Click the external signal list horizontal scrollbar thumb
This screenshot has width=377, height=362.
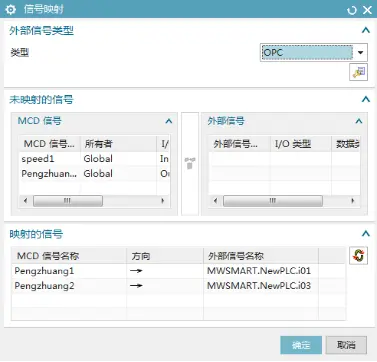pyautogui.click(x=273, y=201)
